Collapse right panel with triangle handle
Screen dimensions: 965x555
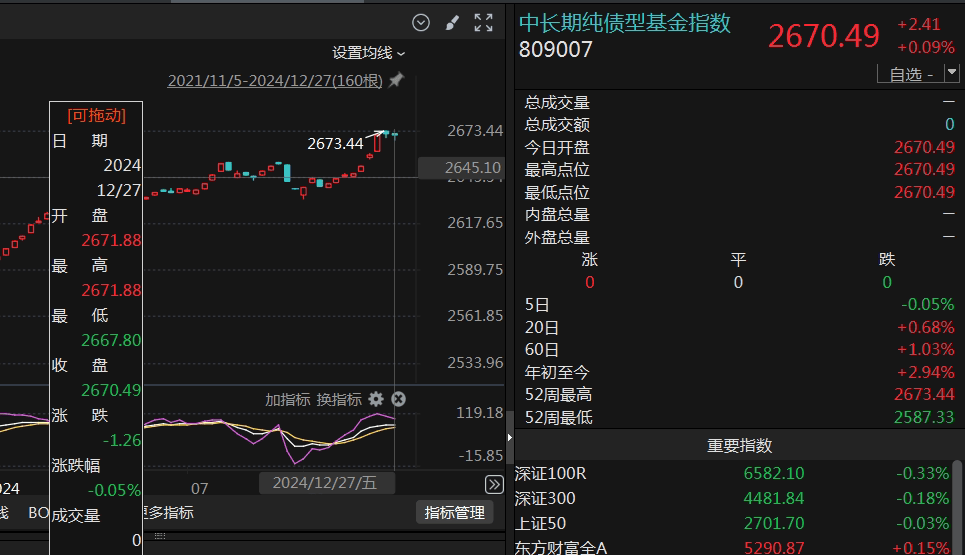(510, 437)
